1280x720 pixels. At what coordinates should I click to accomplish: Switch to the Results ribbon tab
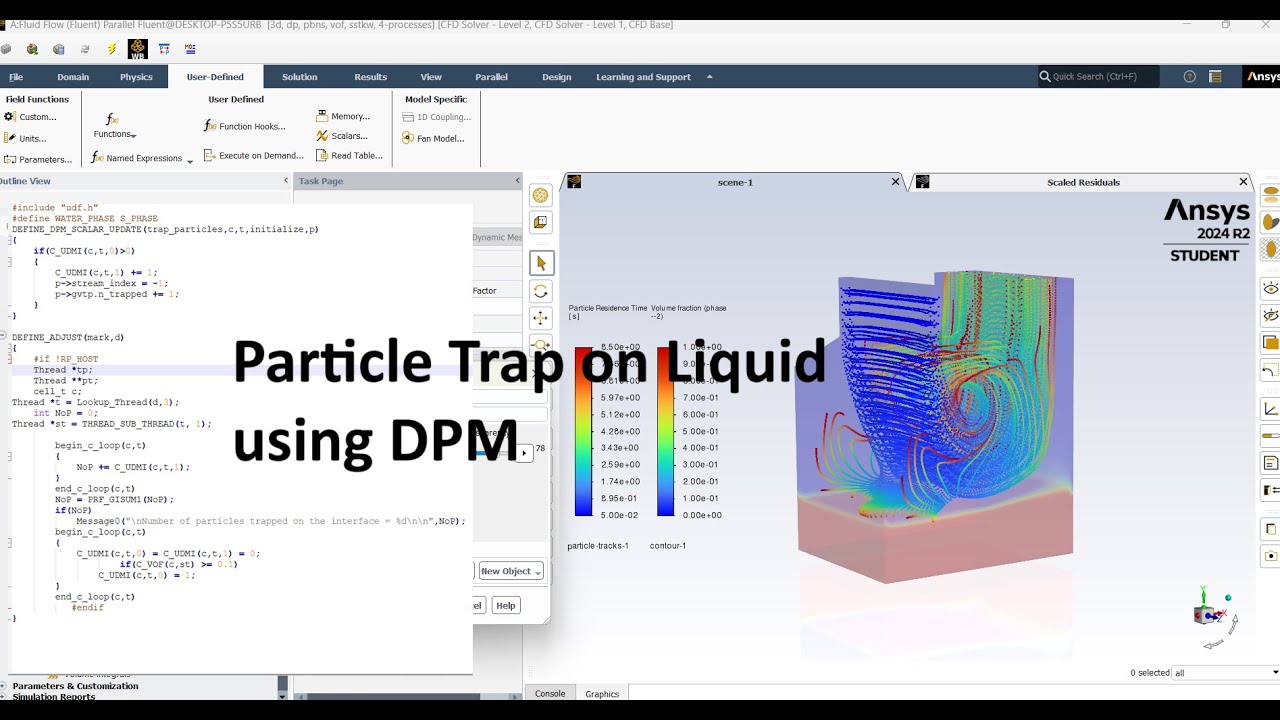coord(370,77)
